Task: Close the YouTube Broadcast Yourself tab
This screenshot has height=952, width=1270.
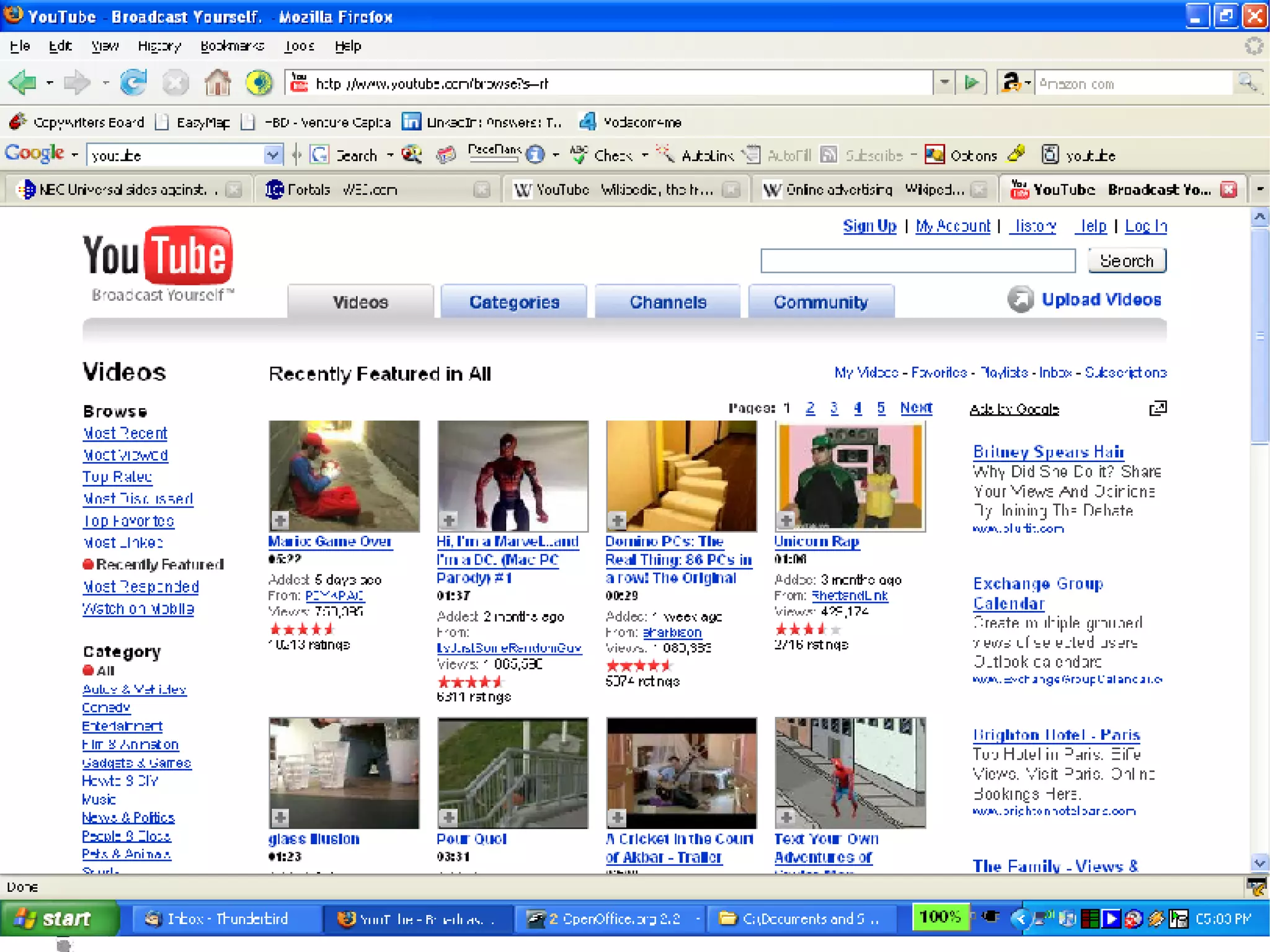Action: [x=1228, y=189]
